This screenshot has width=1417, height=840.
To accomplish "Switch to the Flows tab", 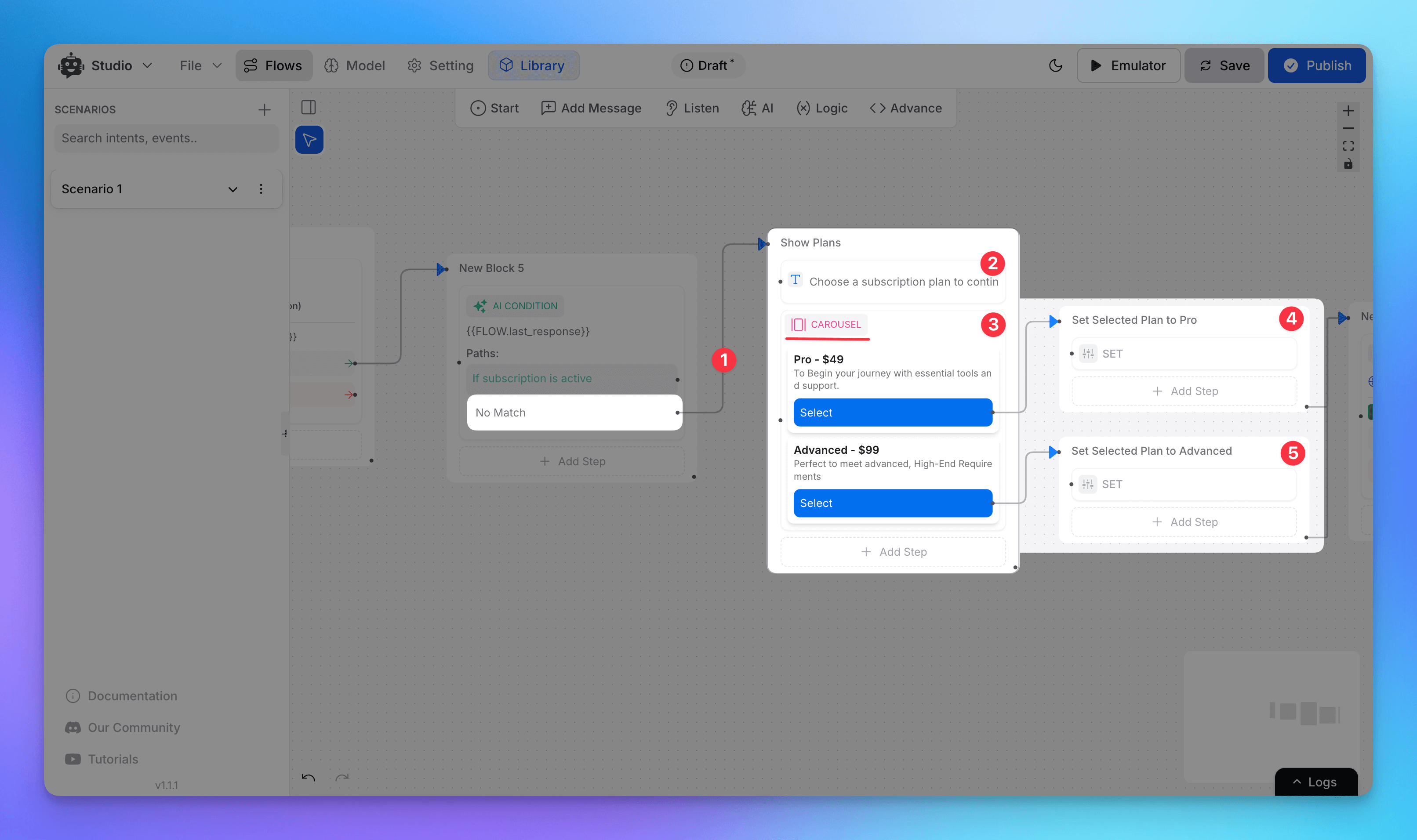I will click(x=273, y=65).
